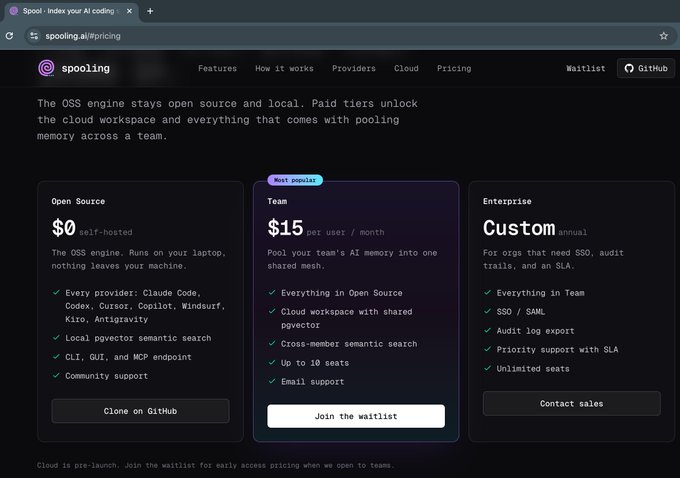Click the 'Up to 10 seats' text
This screenshot has height=478, width=680.
[315, 363]
